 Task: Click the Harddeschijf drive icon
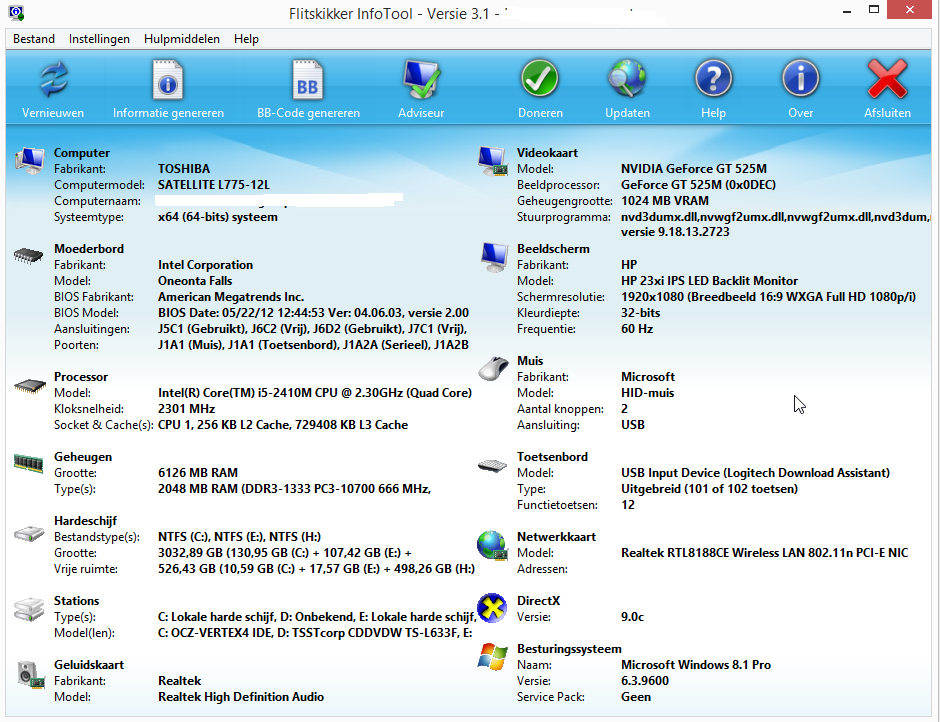29,533
